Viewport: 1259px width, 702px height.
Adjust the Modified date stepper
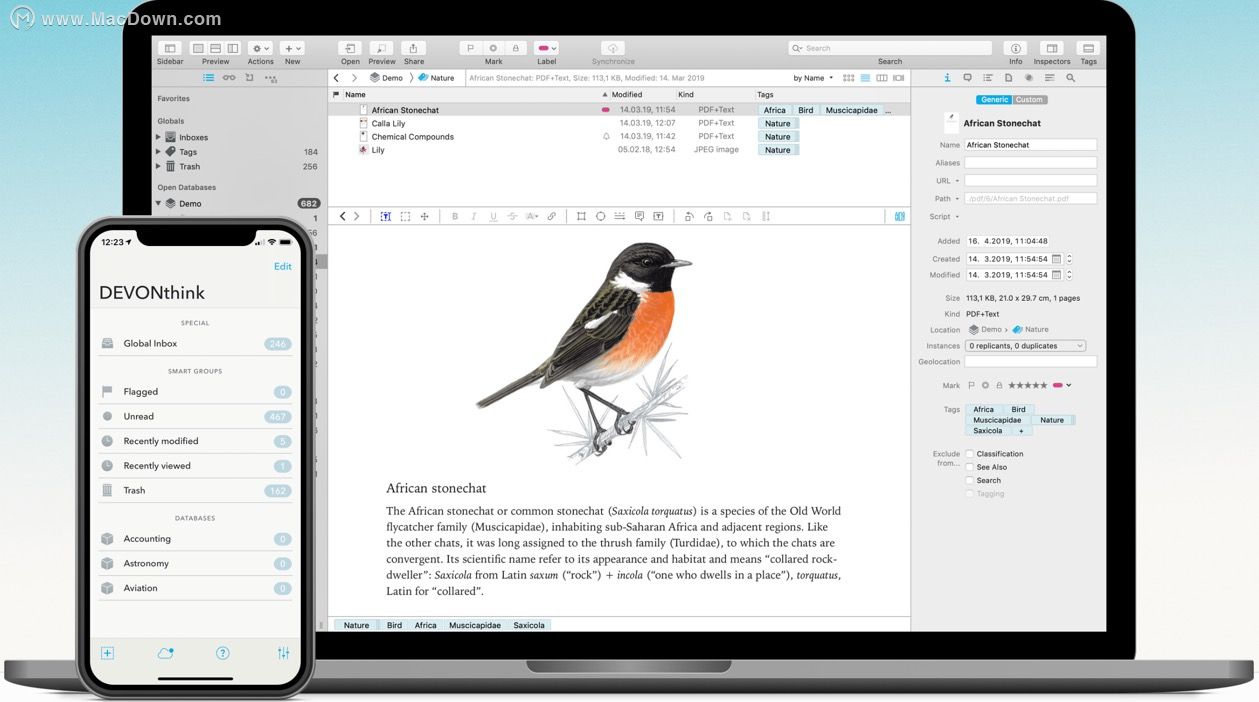pos(1069,275)
